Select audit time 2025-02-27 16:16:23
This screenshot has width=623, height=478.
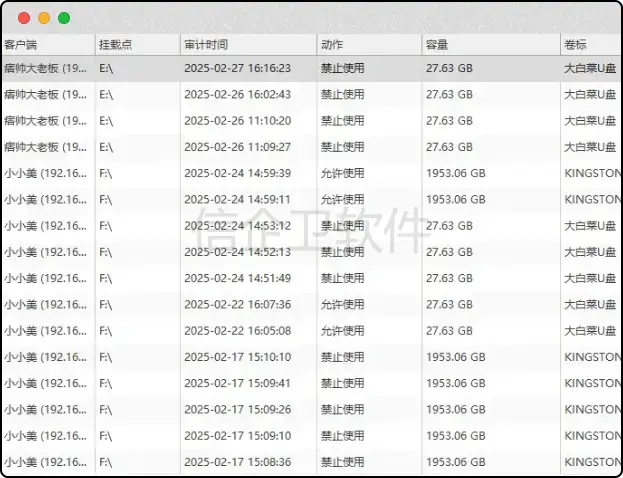(x=238, y=68)
